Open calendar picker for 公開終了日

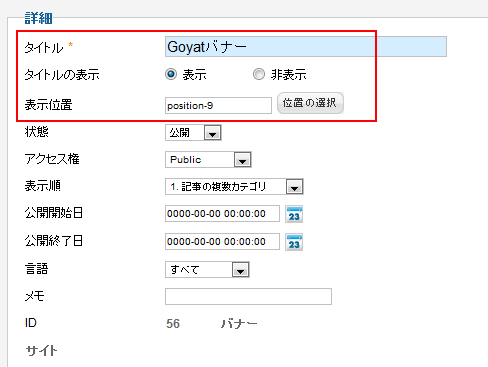(x=294, y=242)
